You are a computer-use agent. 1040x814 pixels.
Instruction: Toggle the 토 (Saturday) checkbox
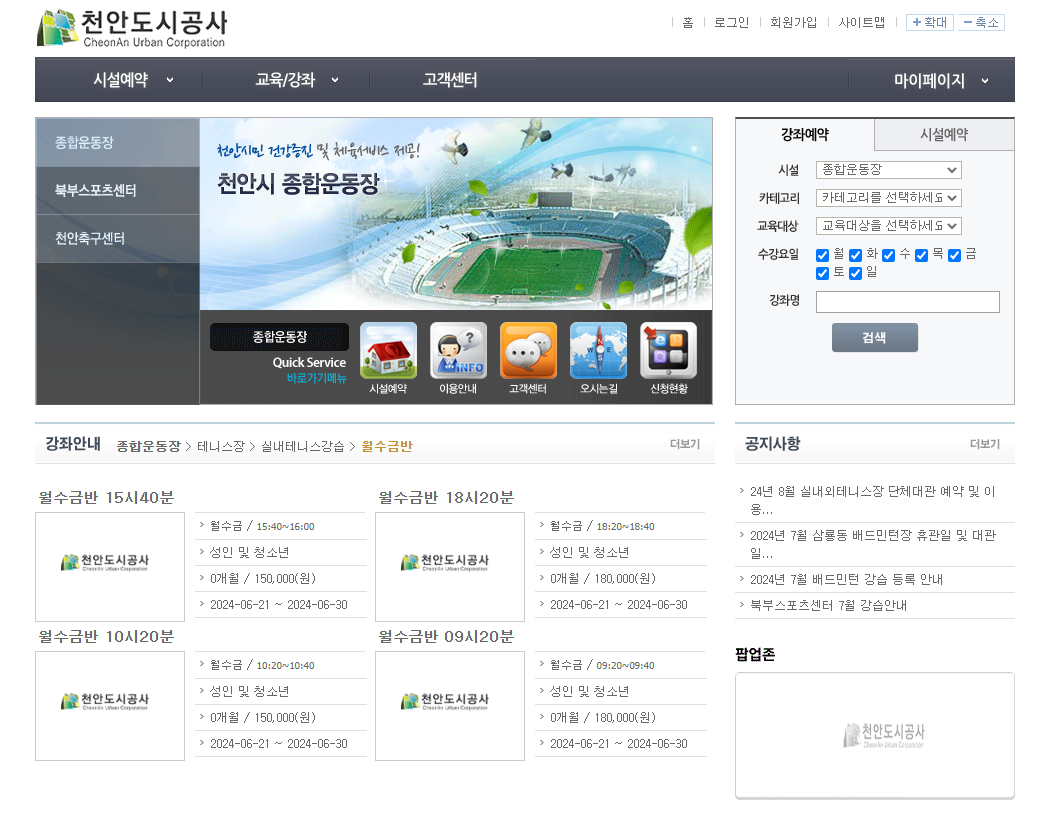[822, 273]
